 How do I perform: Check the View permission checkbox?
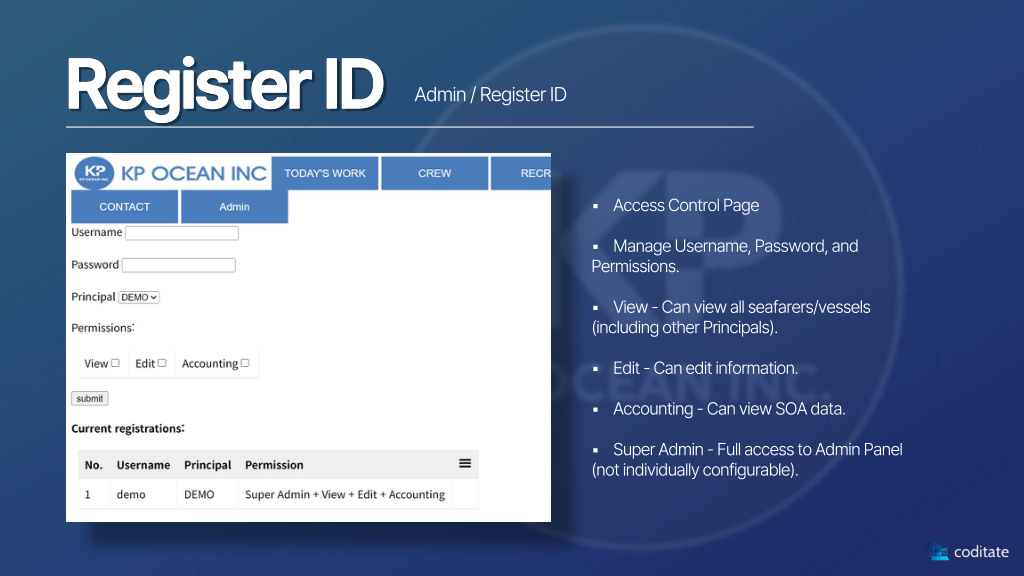tap(116, 363)
